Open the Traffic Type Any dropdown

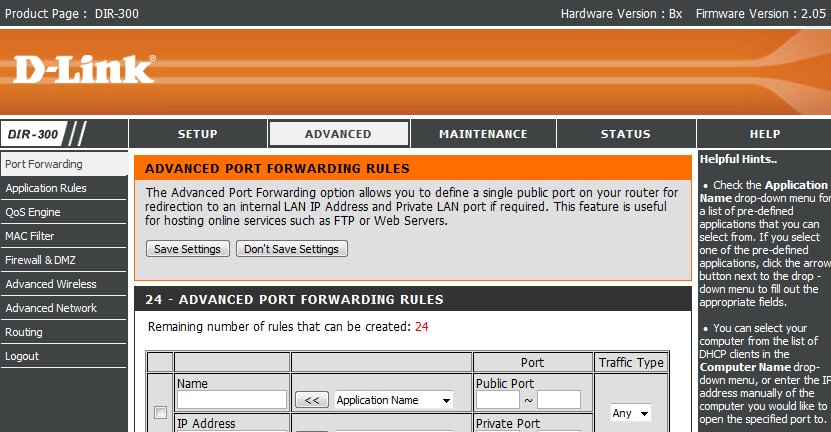631,413
